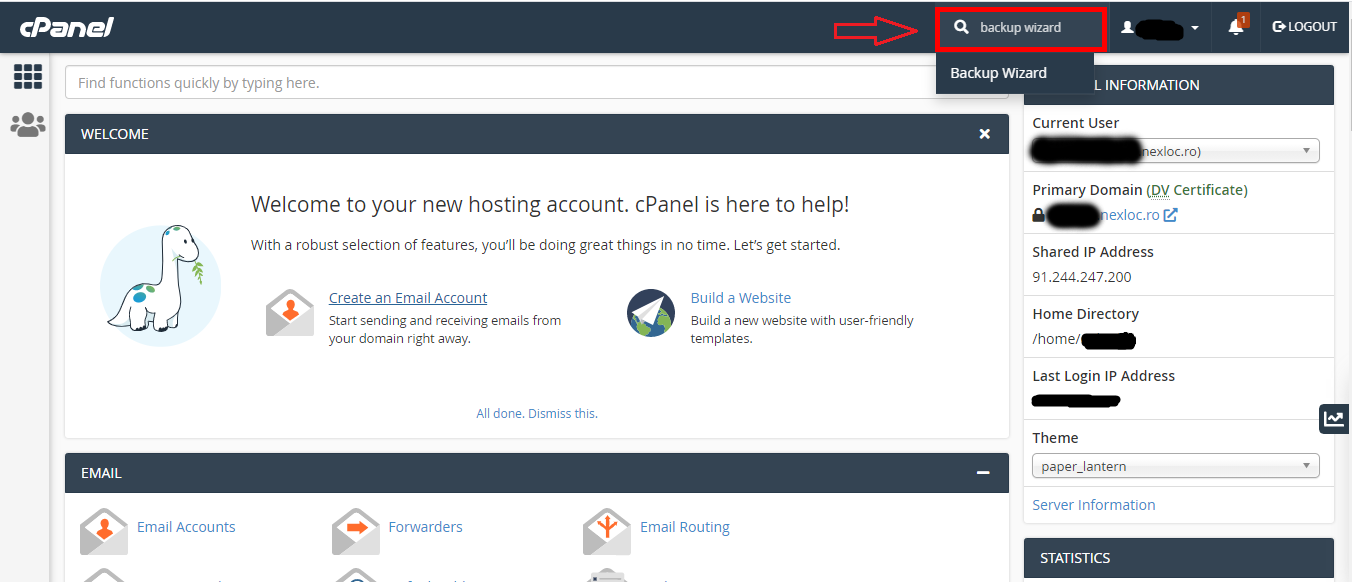Collapse the Email section
Viewport: 1352px width, 582px height.
(x=983, y=473)
